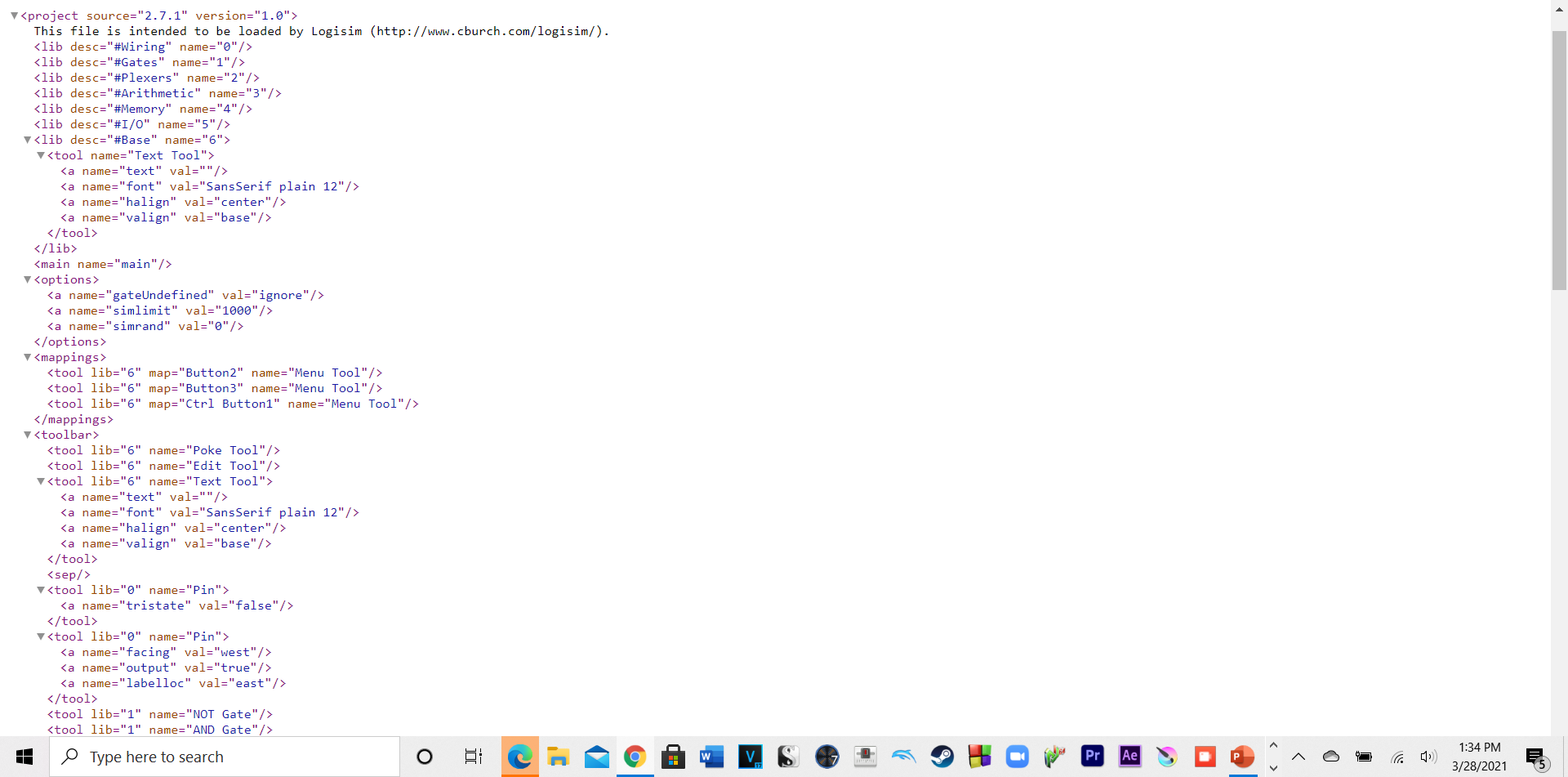Viewport: 1568px width, 777px height.
Task: Launch Microsoft Word from the taskbar
Action: coord(711,757)
